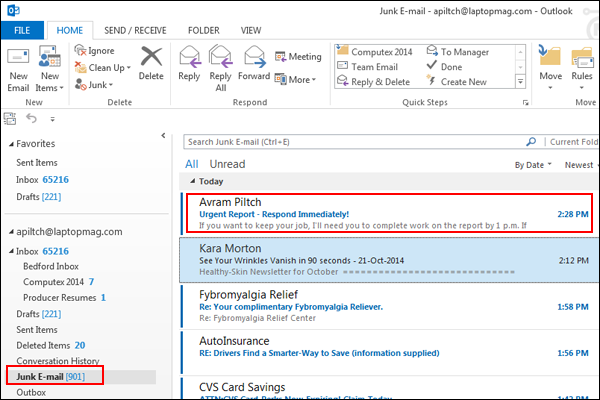Select the Kara Morton wrinkles email
Image resolution: width=600 pixels, height=400 pixels.
[389, 260]
